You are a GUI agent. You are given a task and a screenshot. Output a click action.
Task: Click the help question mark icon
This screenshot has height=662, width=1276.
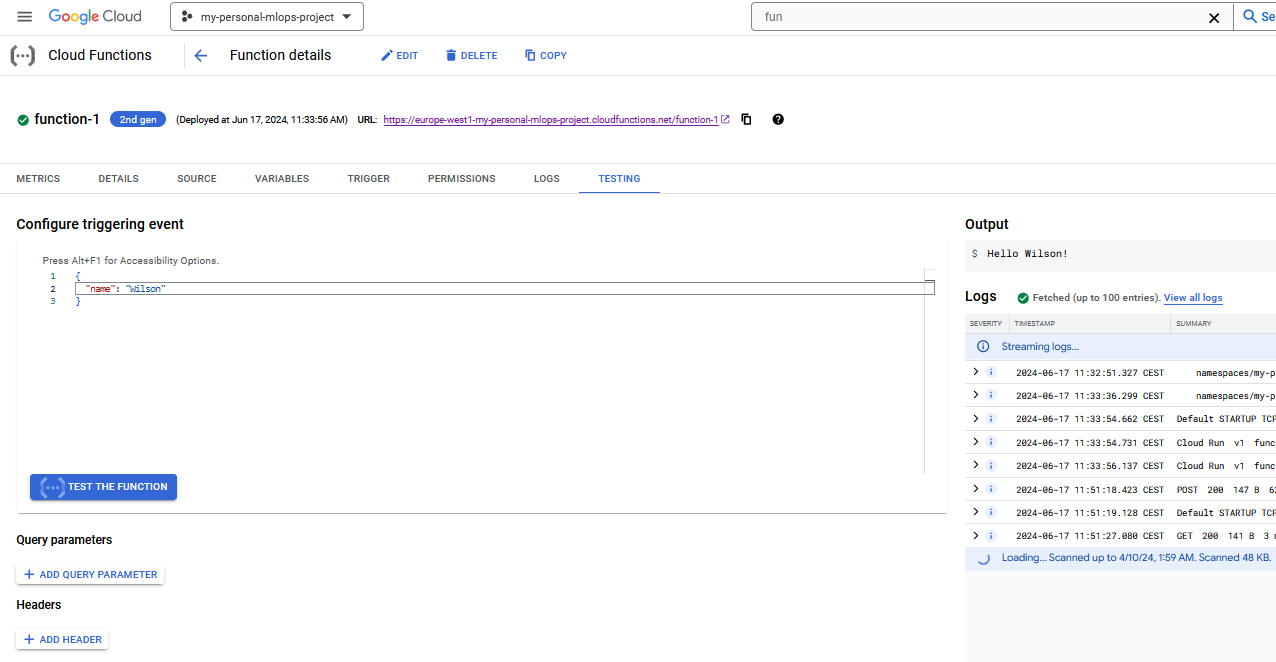click(778, 119)
